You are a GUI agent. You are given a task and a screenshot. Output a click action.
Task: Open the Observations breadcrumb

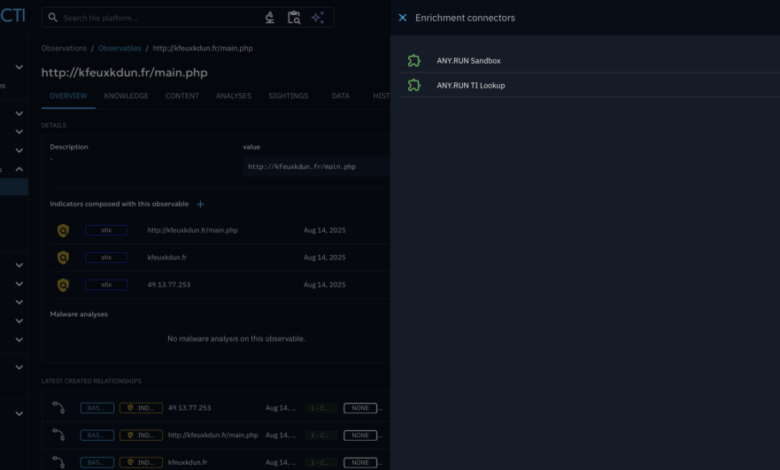click(64, 48)
